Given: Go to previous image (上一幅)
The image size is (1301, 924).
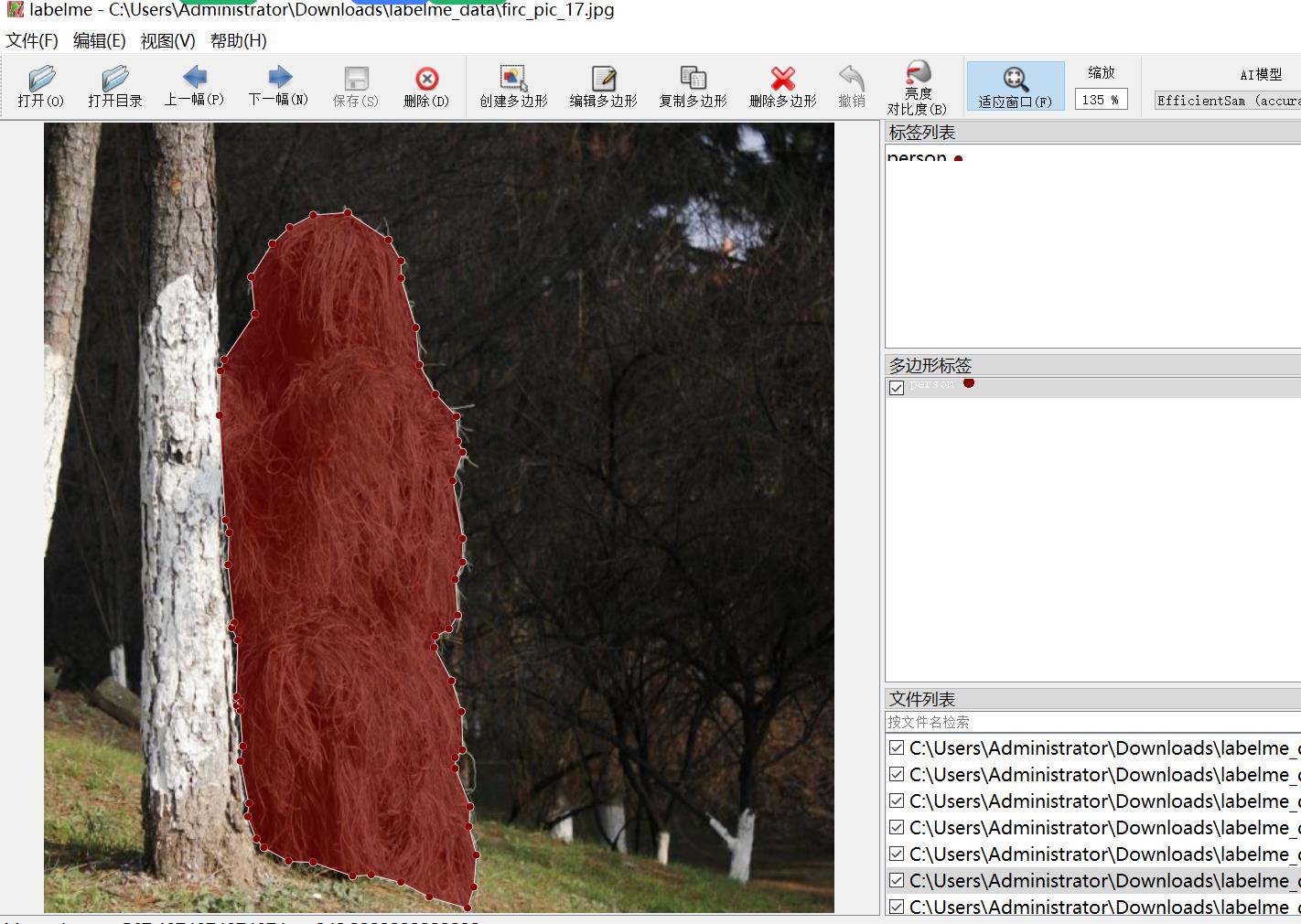Looking at the screenshot, I should pos(194,86).
